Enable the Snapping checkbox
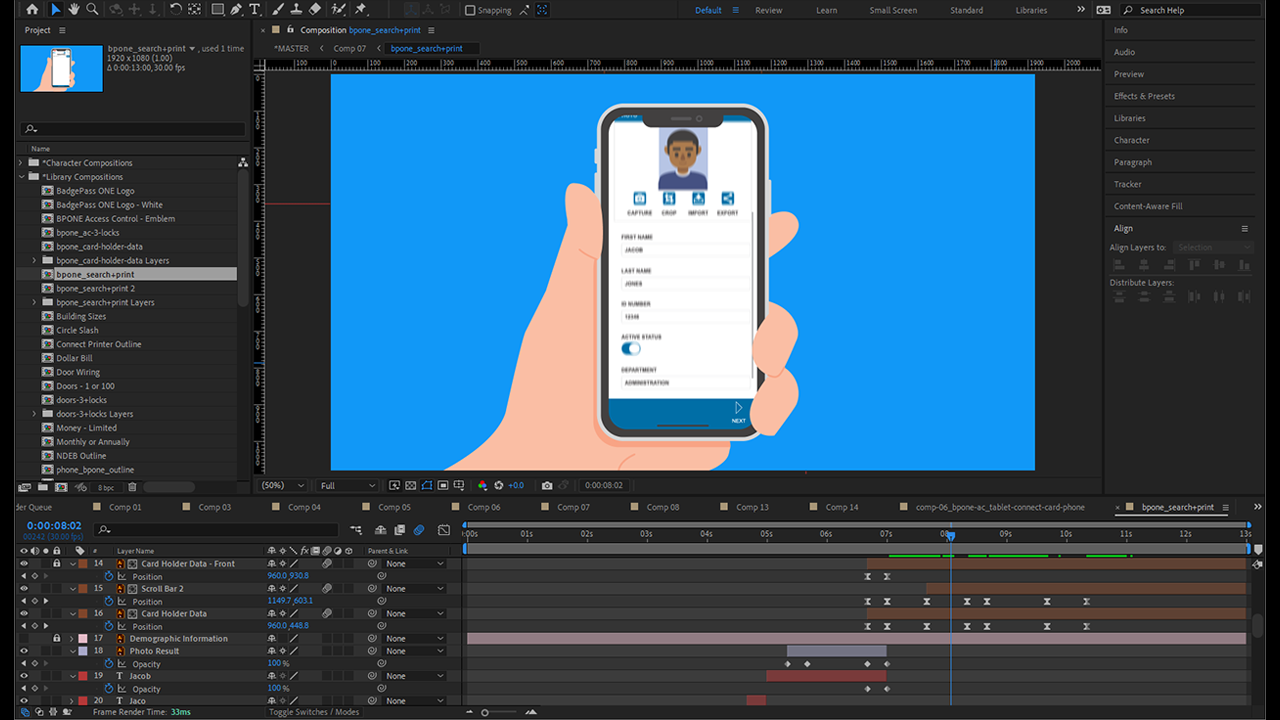This screenshot has width=1280, height=720. coord(470,10)
